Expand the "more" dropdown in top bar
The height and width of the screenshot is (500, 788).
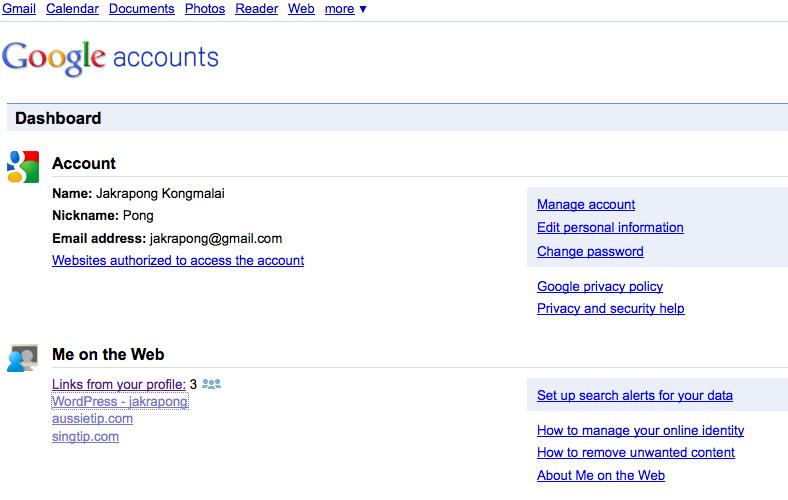click(x=345, y=9)
